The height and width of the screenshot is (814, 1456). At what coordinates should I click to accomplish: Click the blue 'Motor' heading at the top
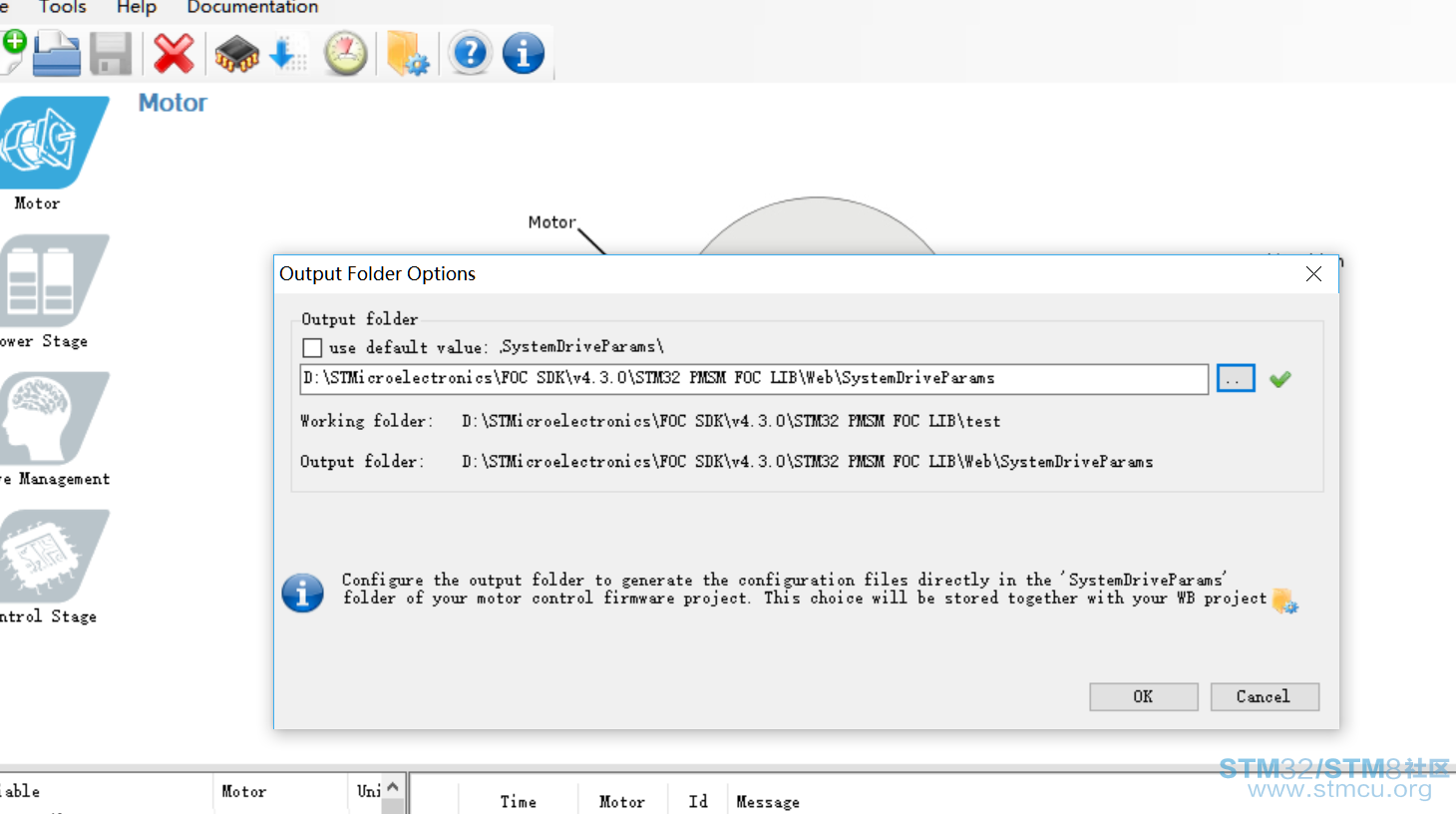173,103
